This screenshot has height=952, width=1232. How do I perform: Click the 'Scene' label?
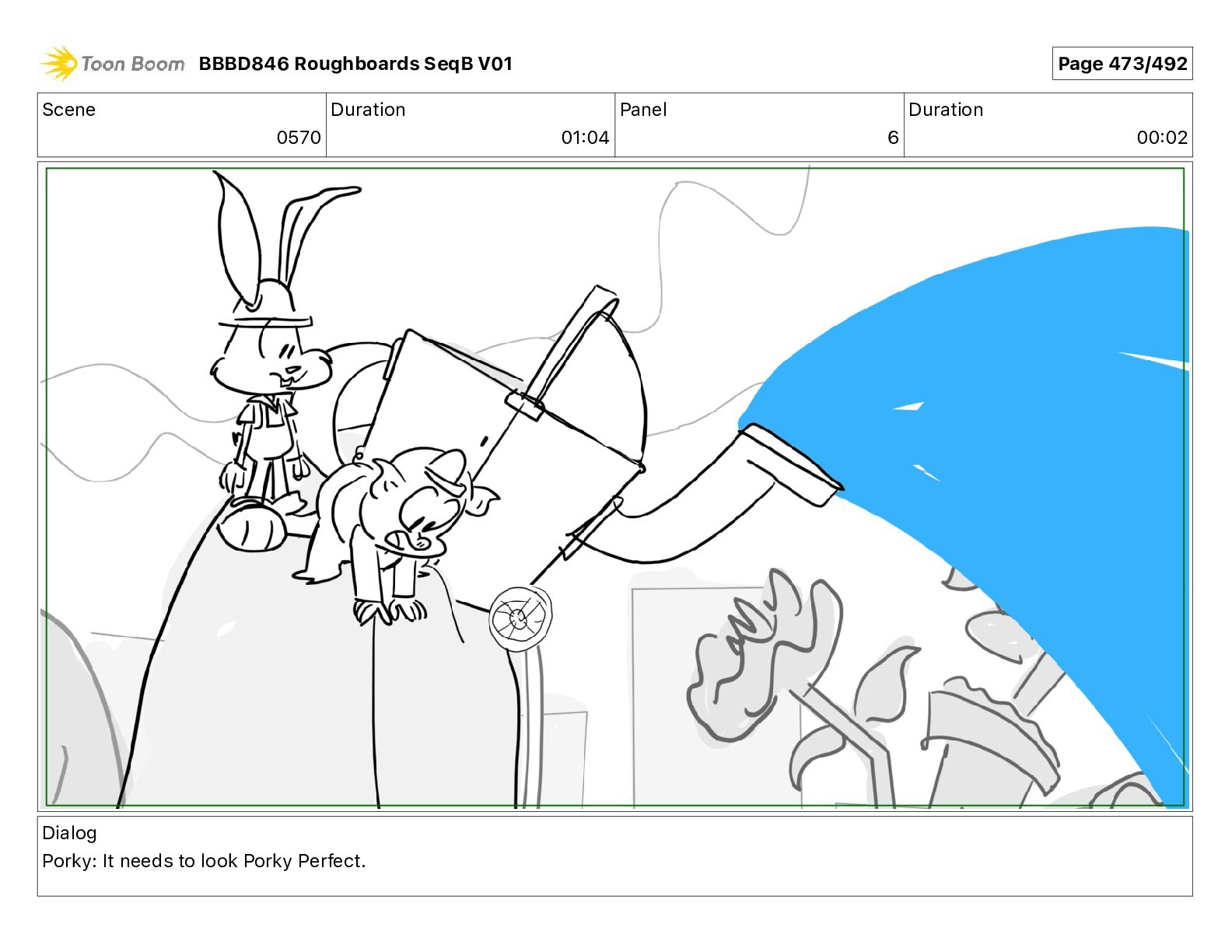pos(68,110)
